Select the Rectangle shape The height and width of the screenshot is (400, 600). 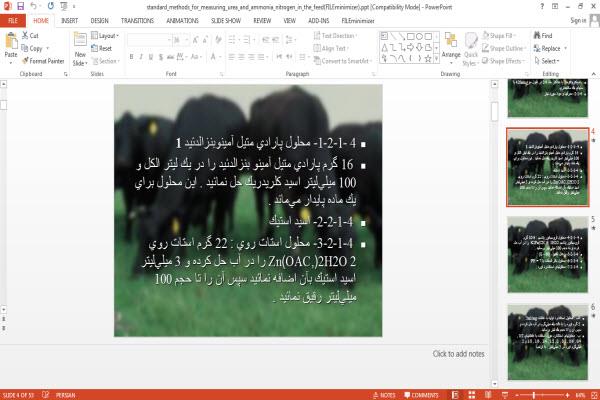coord(411,36)
